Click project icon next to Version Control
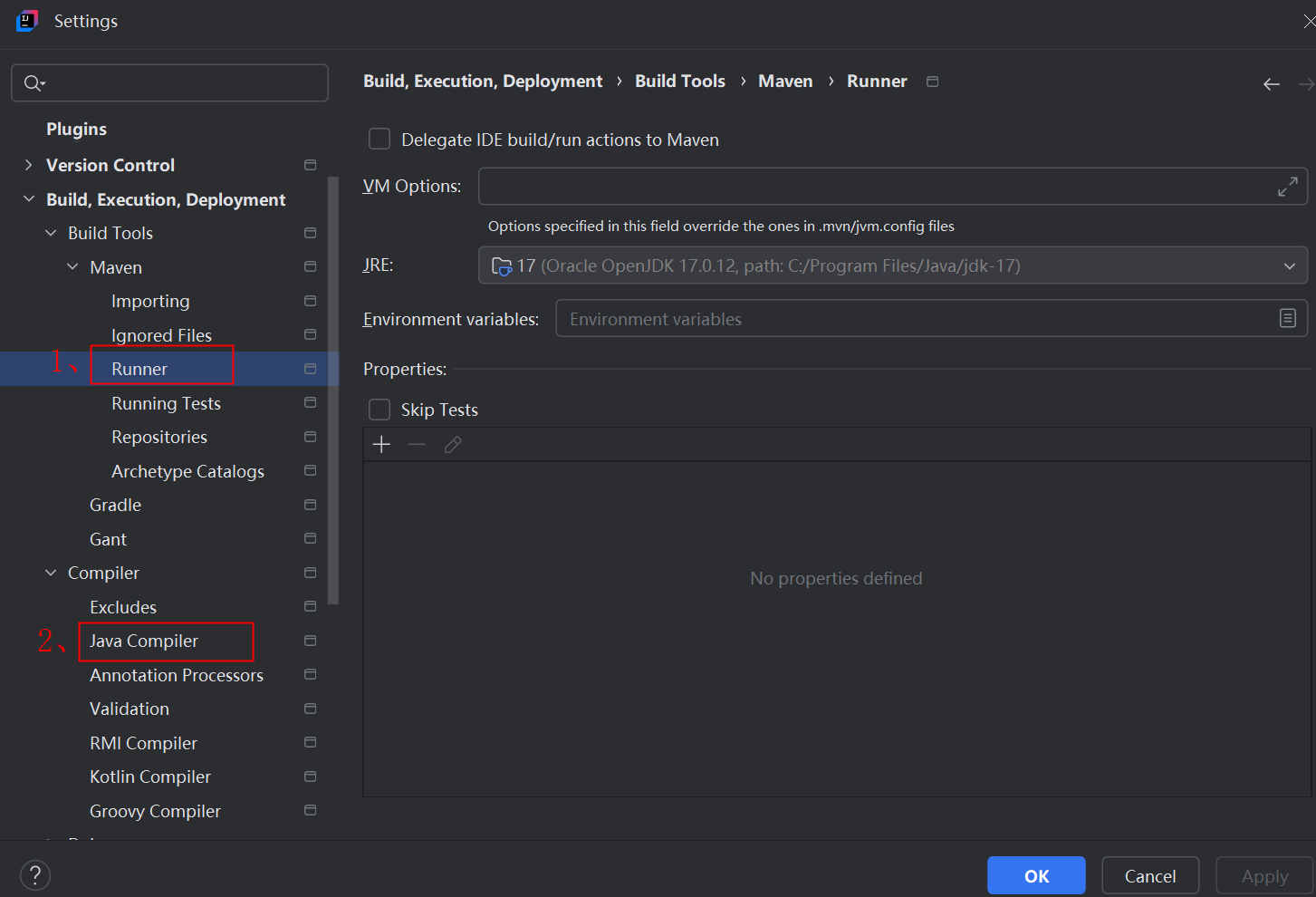 click(310, 165)
